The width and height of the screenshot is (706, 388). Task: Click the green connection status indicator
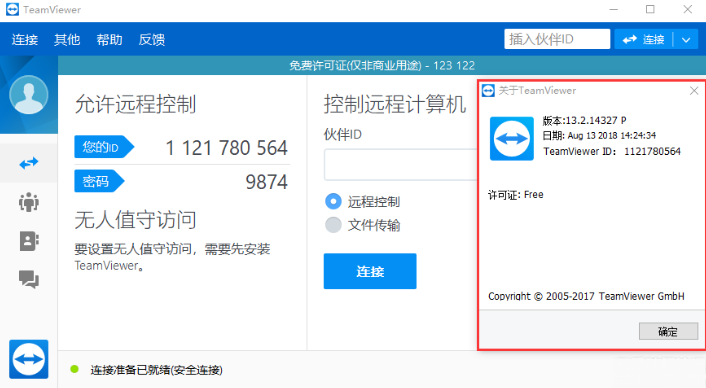point(75,370)
